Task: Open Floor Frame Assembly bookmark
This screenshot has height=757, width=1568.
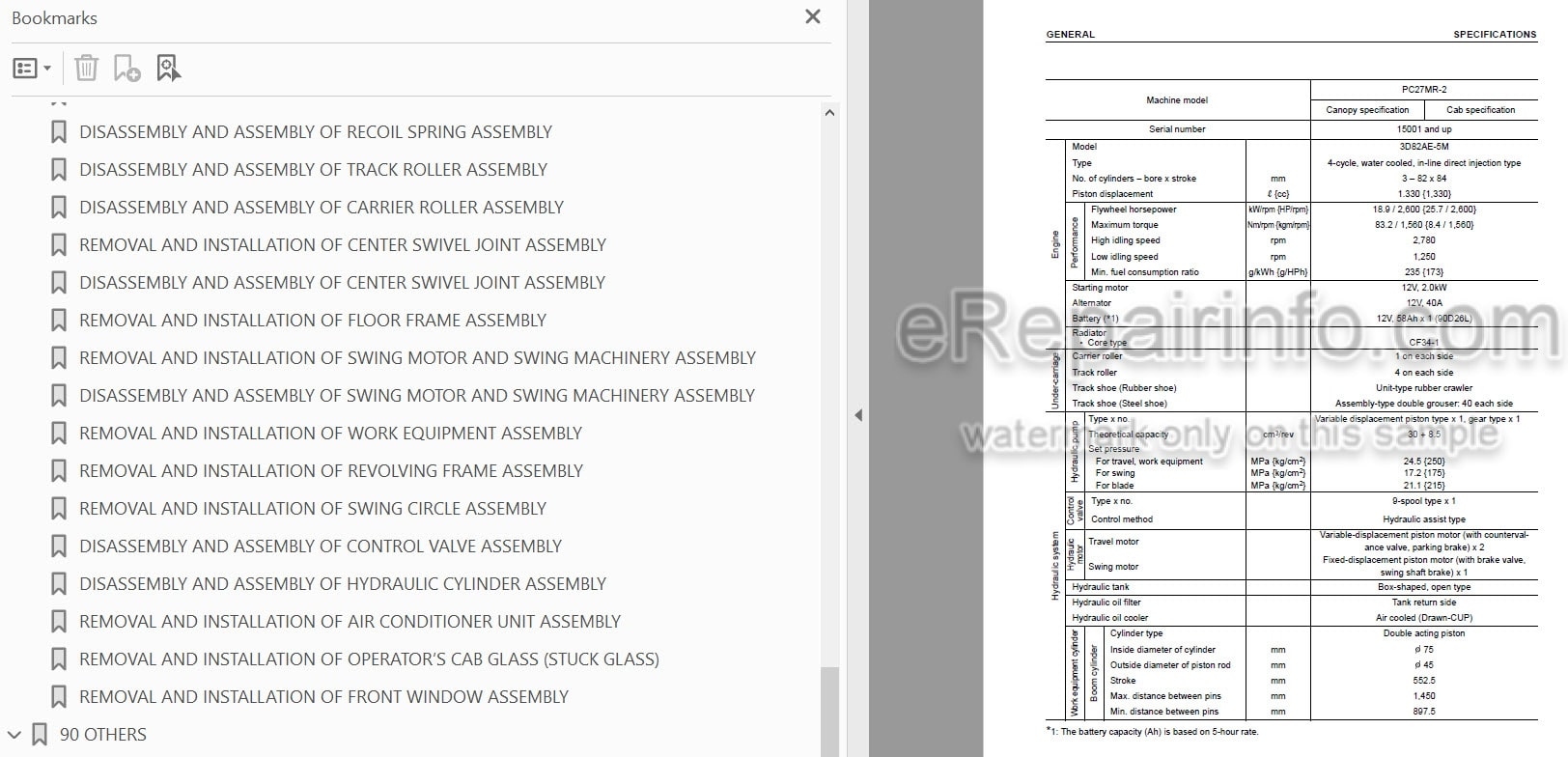Action: click(313, 321)
